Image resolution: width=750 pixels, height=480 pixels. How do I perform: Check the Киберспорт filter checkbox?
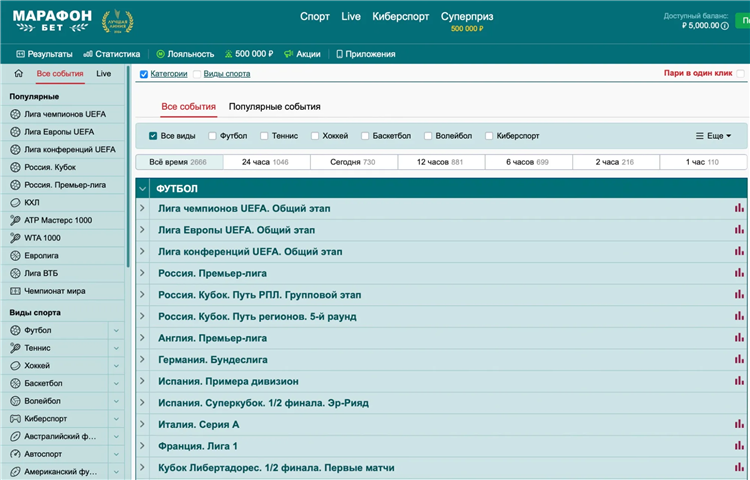pos(489,136)
